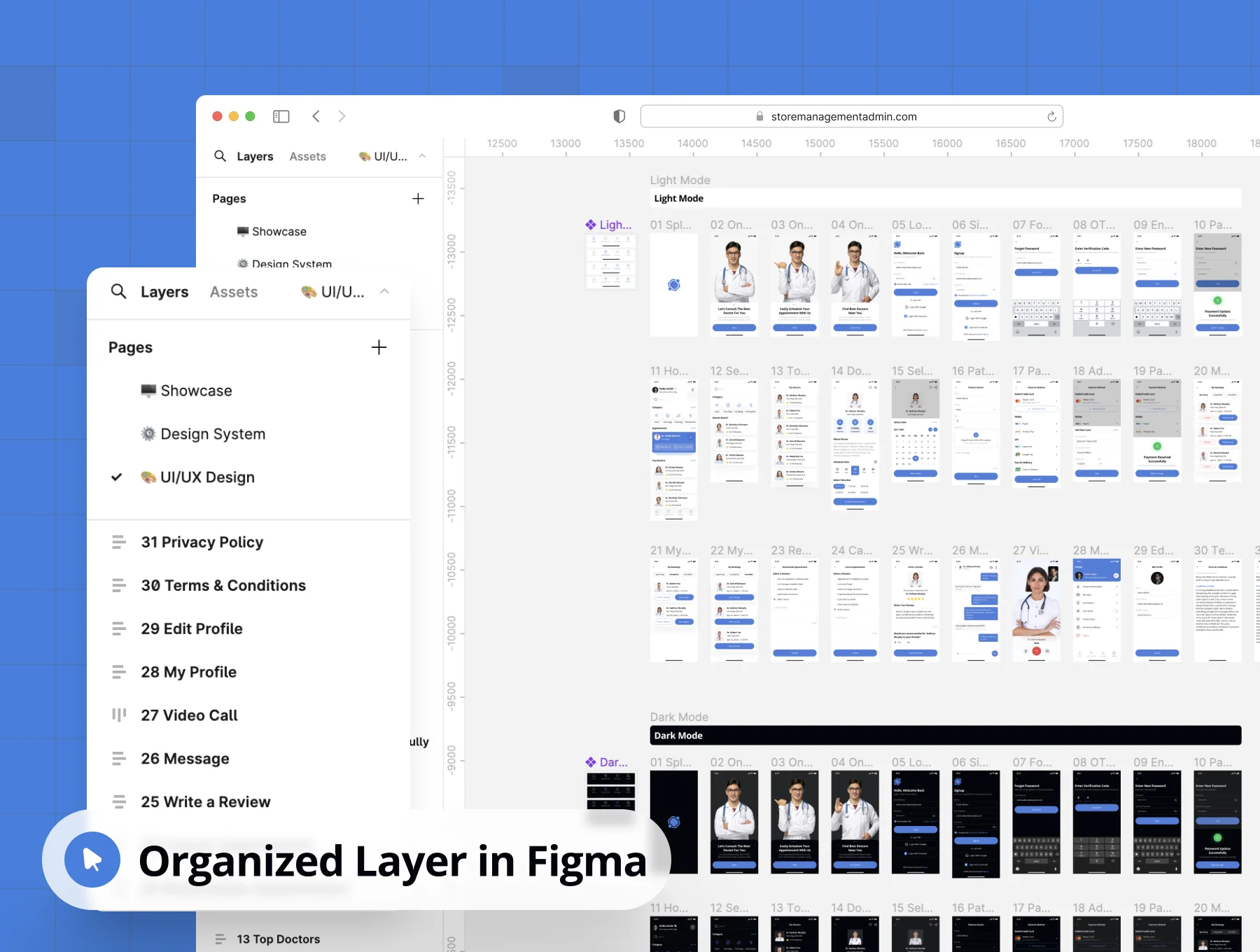Toggle the sidebar icon in the browser toolbar
The image size is (1260, 952).
(x=281, y=116)
